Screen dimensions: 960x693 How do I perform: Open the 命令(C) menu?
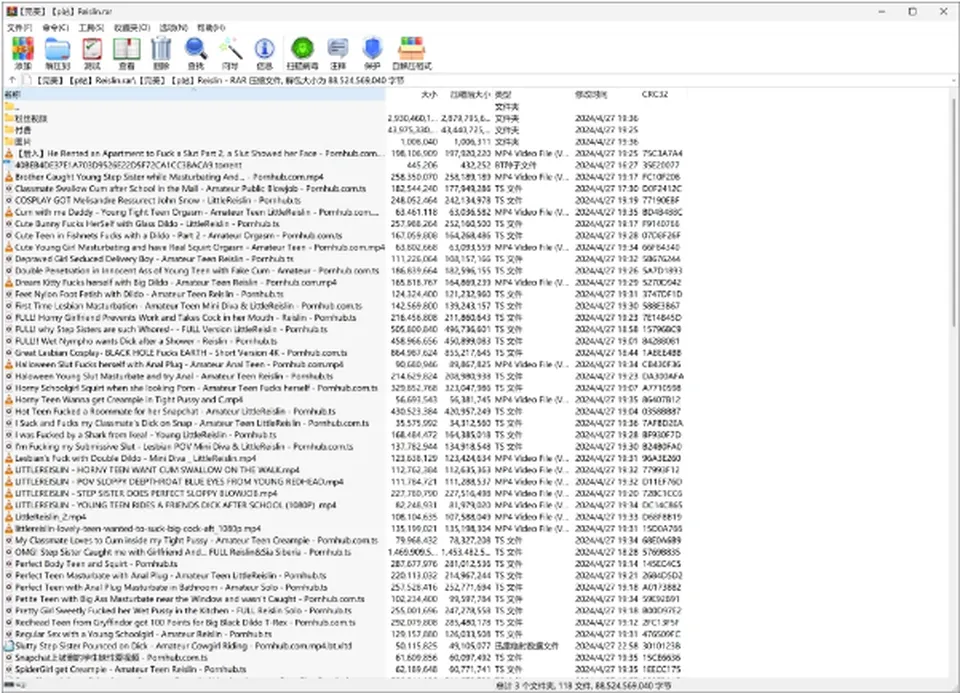pos(56,28)
